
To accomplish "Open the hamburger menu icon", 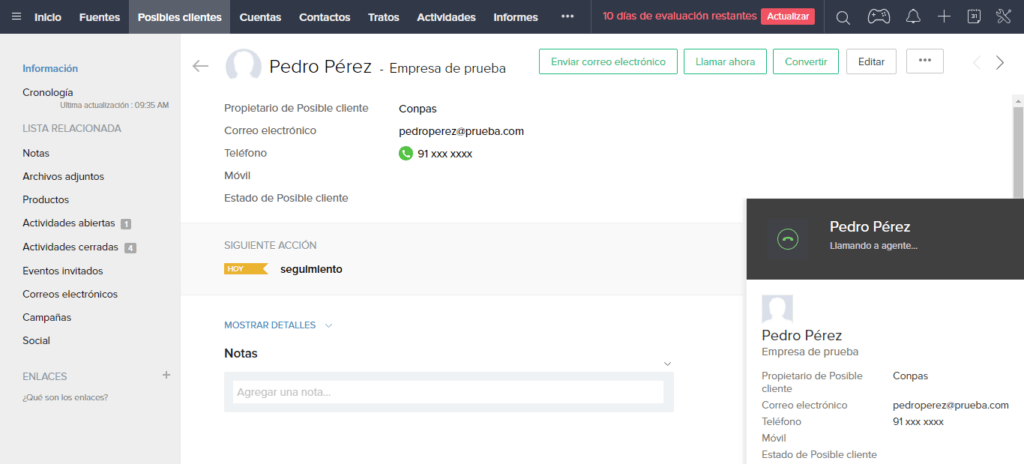I will [x=16, y=17].
